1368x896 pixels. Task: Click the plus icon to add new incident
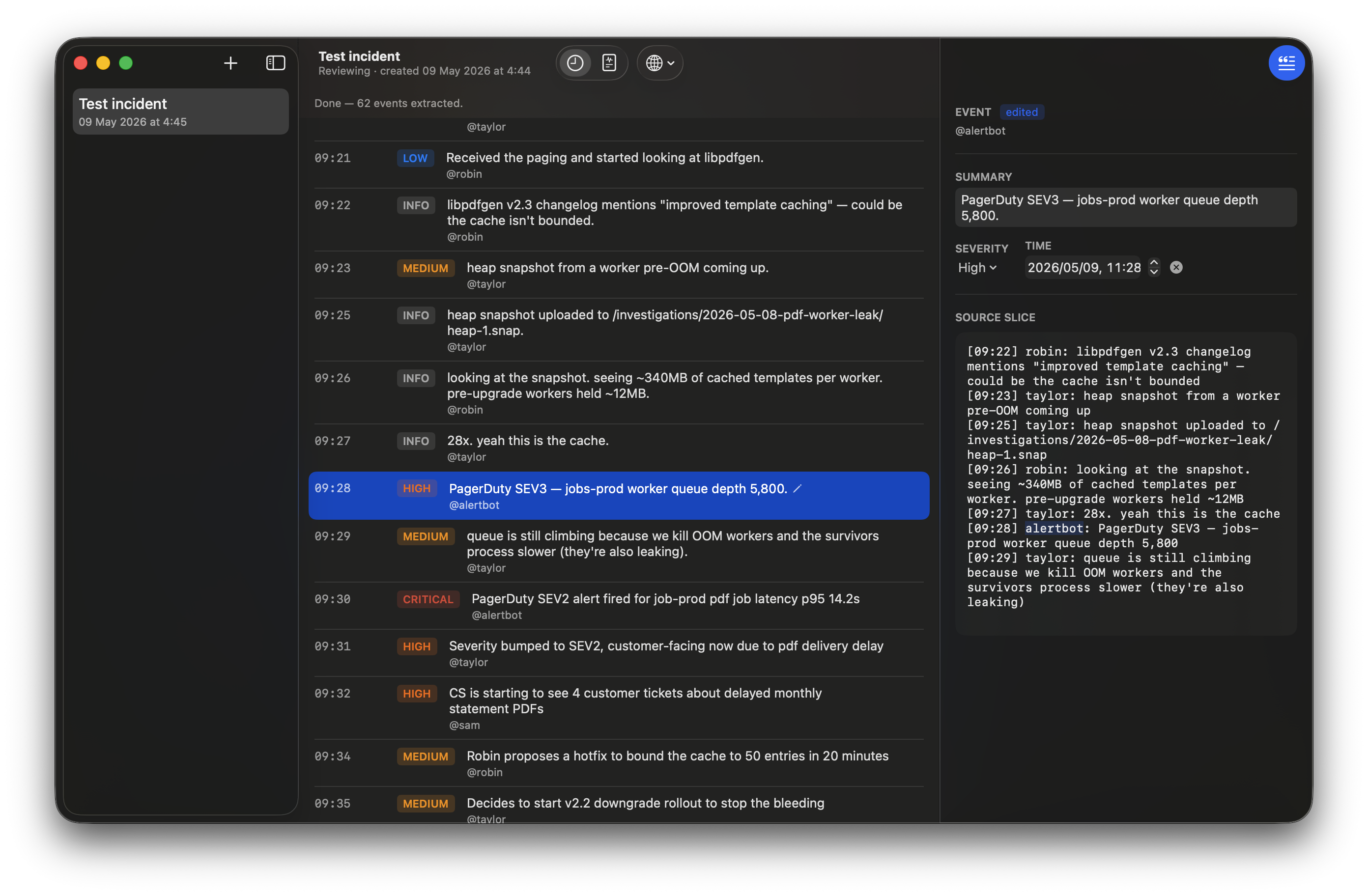[x=230, y=63]
